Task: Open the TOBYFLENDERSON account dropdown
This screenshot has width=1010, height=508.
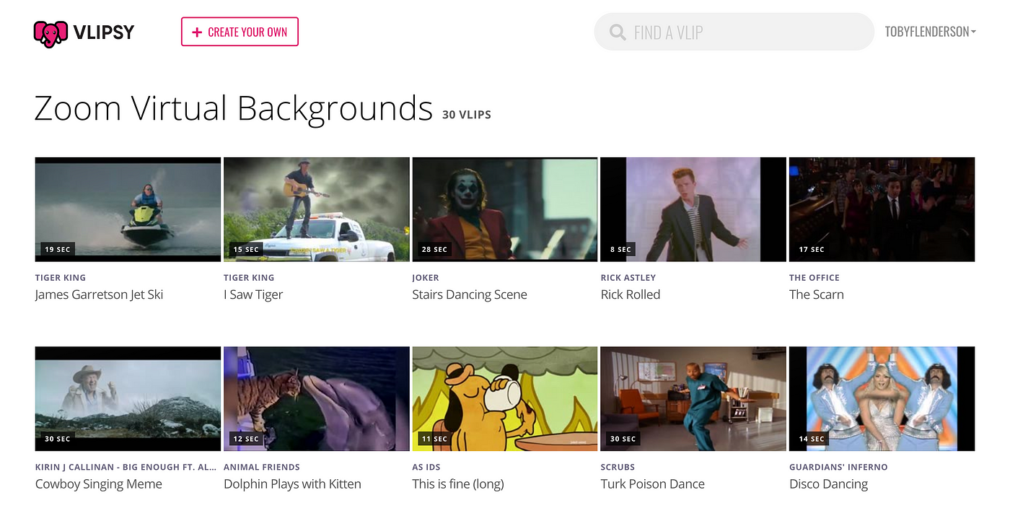Action: 930,32
